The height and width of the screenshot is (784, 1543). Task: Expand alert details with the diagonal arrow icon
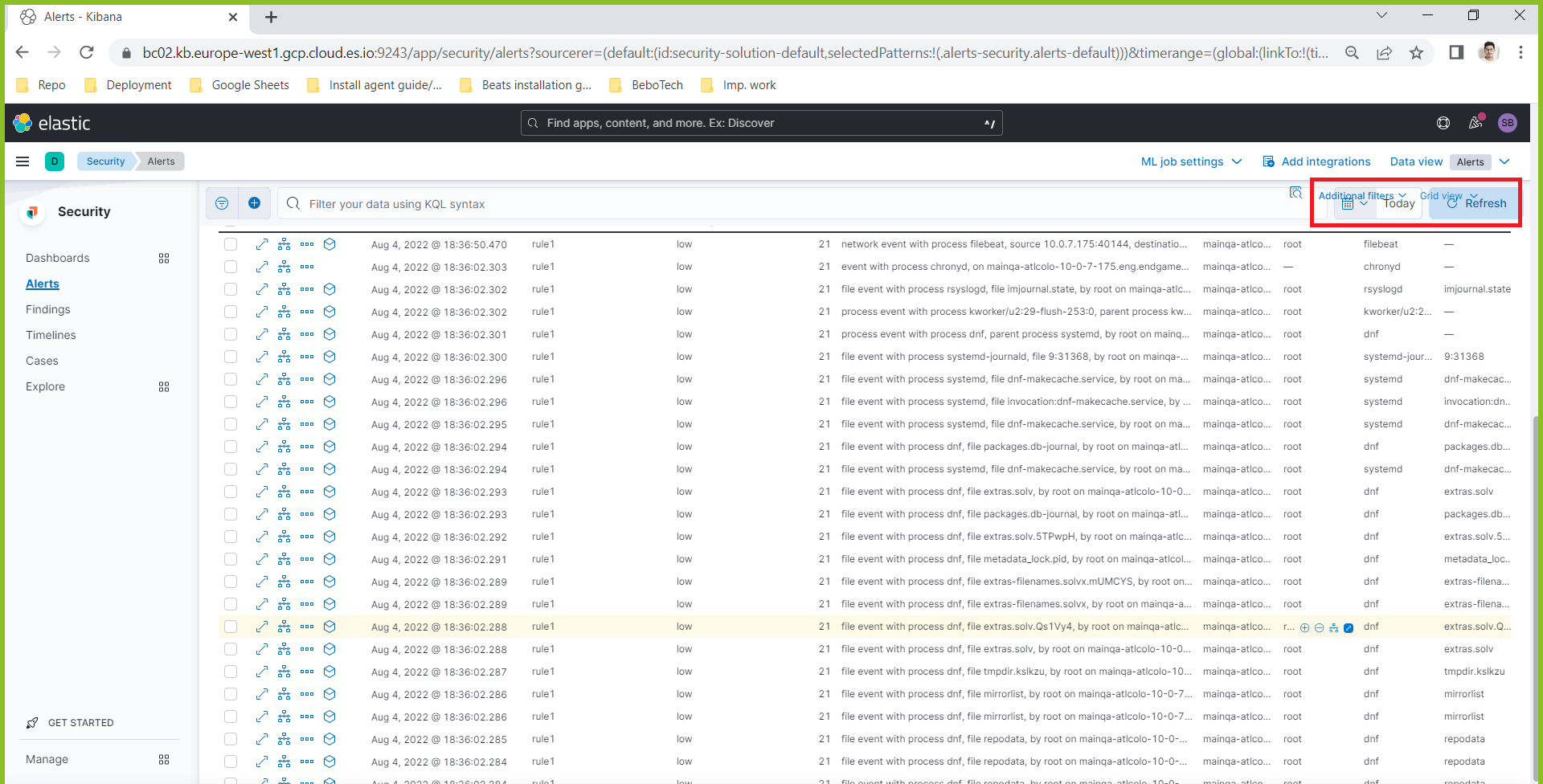coord(263,244)
